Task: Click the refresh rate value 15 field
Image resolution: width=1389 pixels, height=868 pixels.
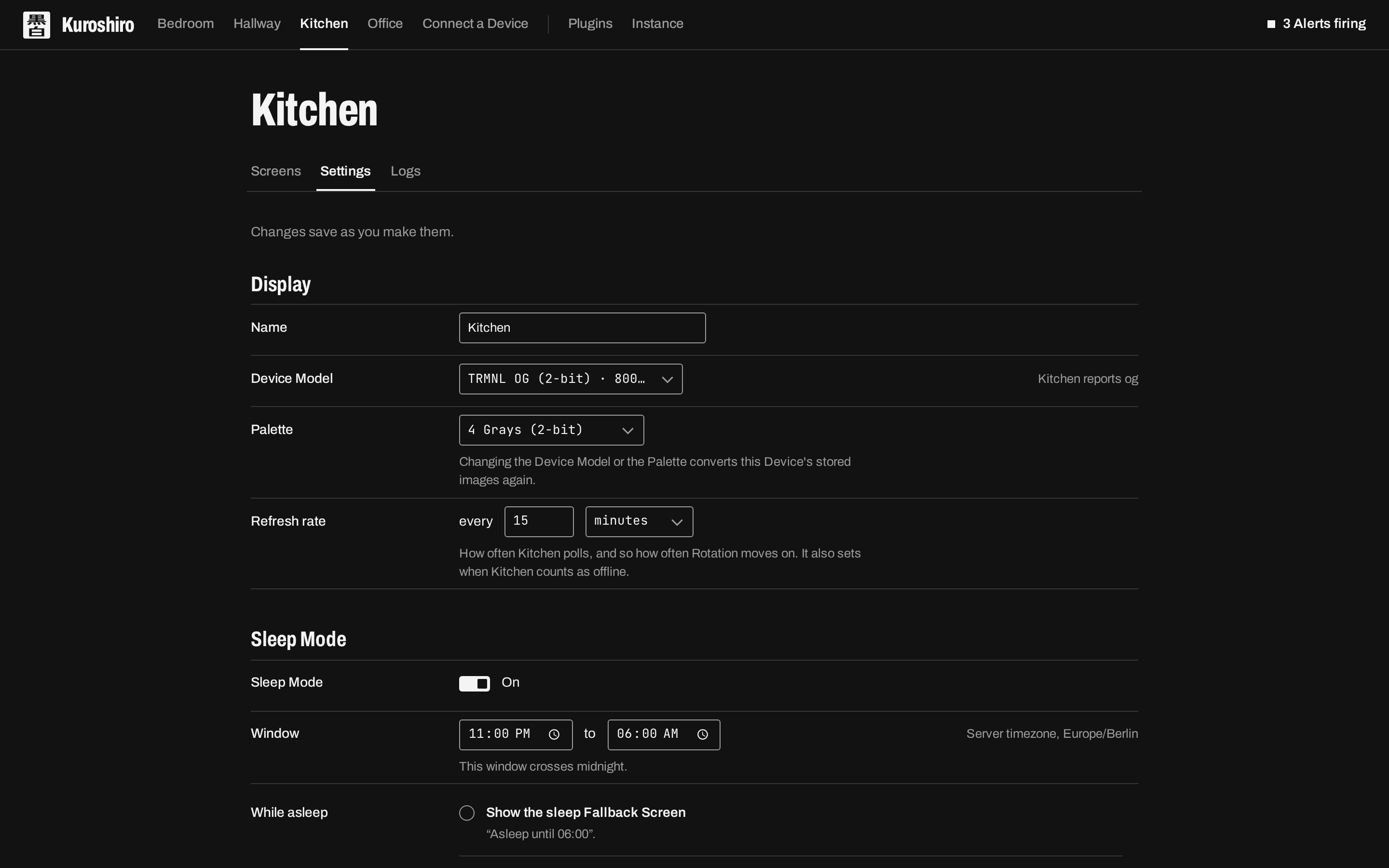Action: 538,521
